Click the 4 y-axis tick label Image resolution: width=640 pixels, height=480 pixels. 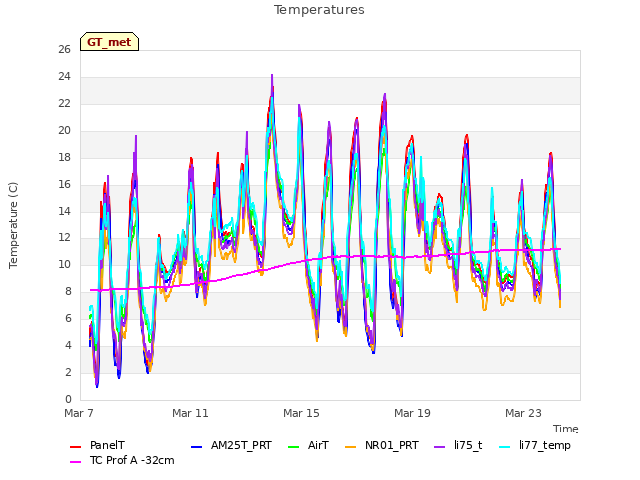(x=68, y=346)
